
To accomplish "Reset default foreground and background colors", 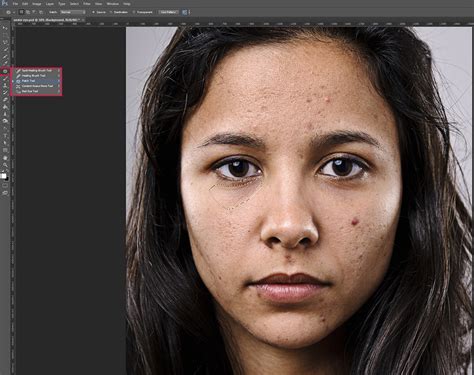I will (x=3, y=170).
